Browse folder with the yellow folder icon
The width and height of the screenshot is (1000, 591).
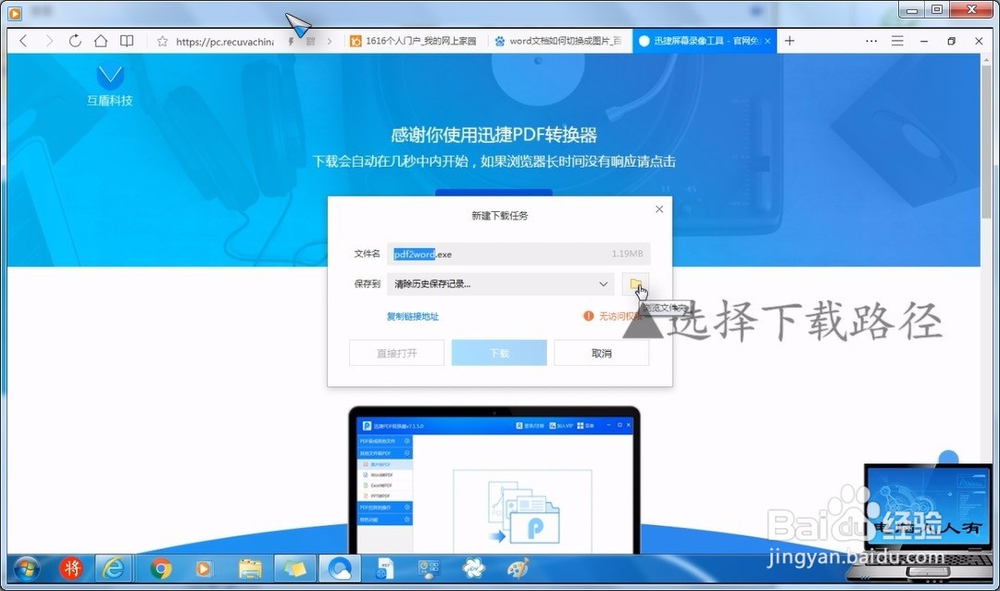pyautogui.click(x=635, y=284)
